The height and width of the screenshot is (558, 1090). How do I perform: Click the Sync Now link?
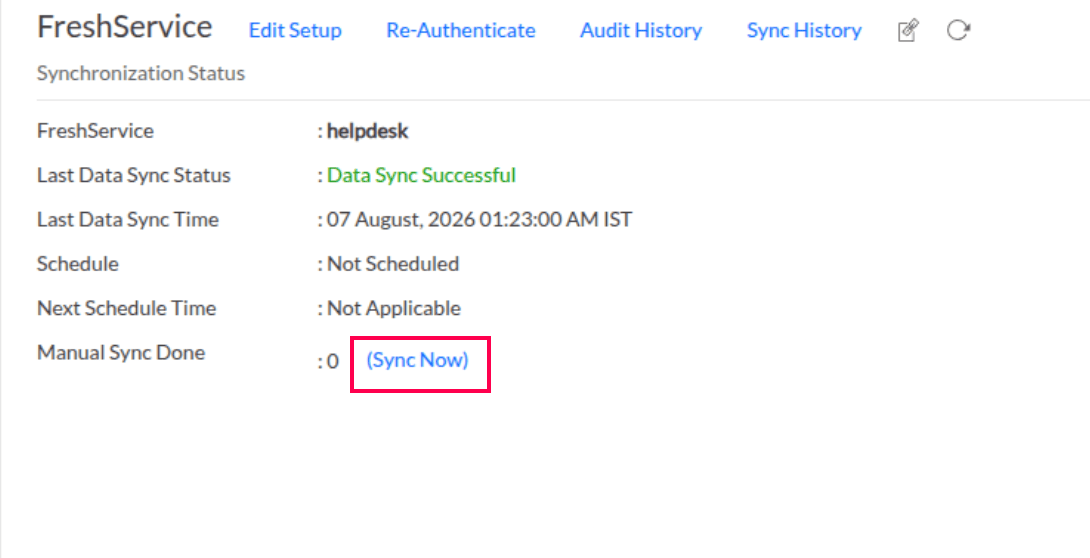418,360
